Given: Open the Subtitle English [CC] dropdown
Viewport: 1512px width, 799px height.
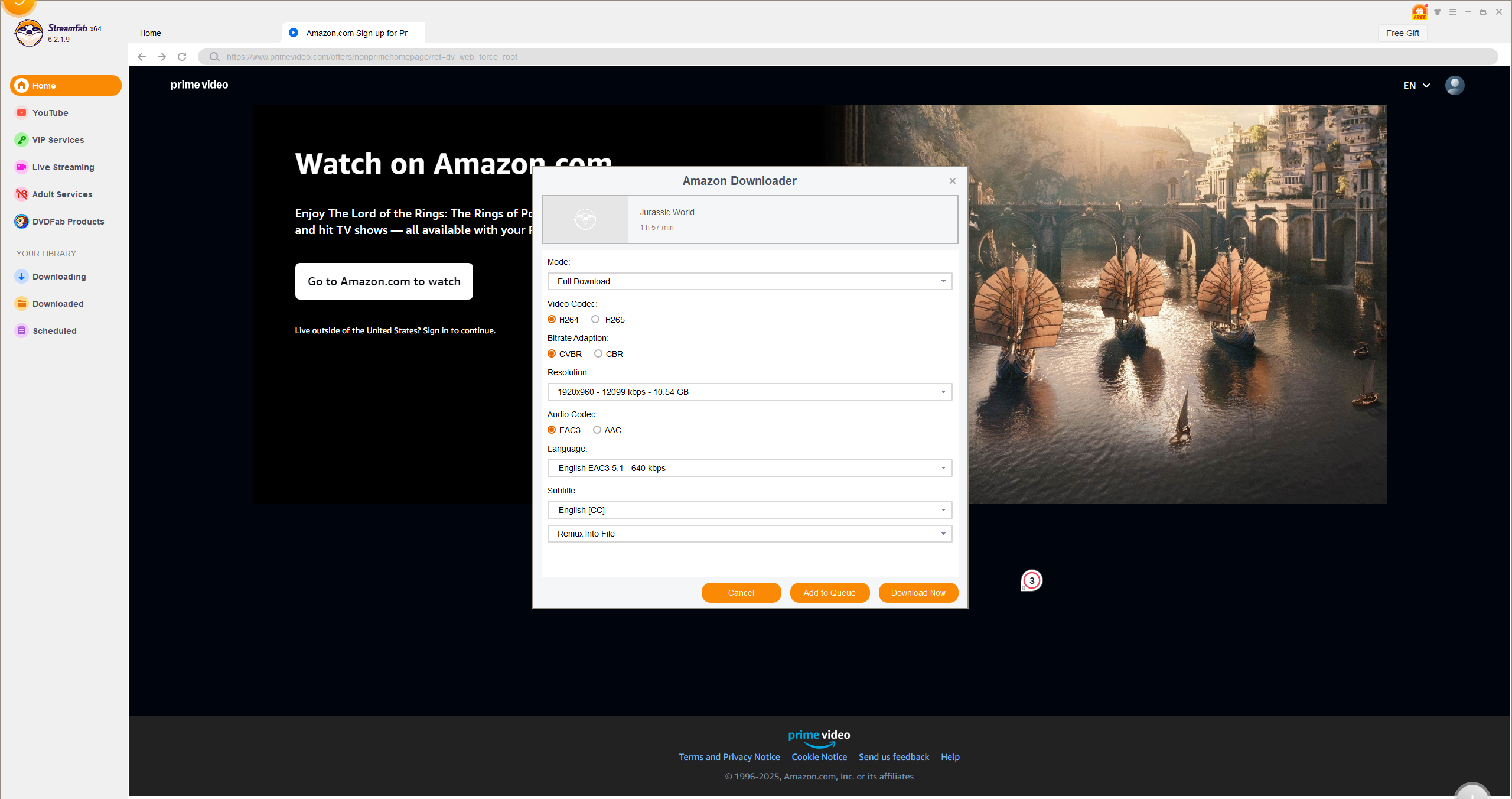Looking at the screenshot, I should pyautogui.click(x=750, y=510).
